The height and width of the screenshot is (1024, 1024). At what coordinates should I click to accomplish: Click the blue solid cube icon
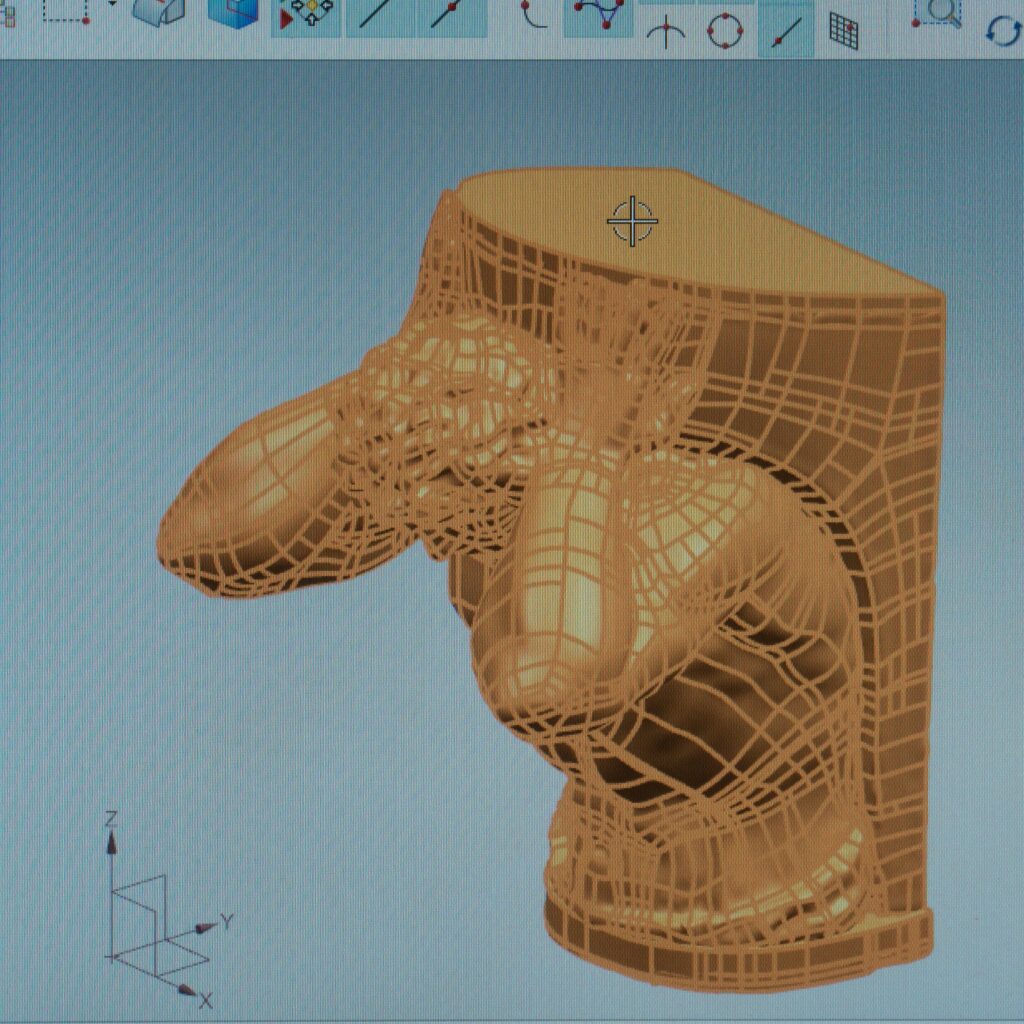pos(233,12)
